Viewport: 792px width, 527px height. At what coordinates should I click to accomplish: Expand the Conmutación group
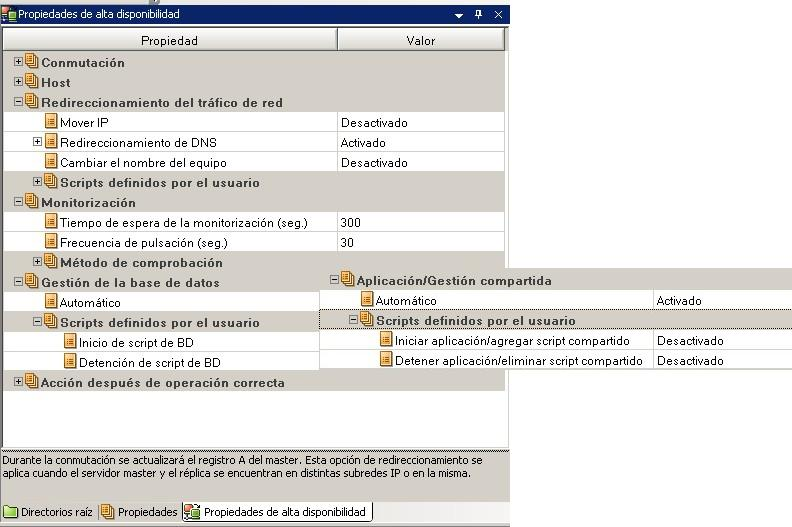[x=18, y=62]
